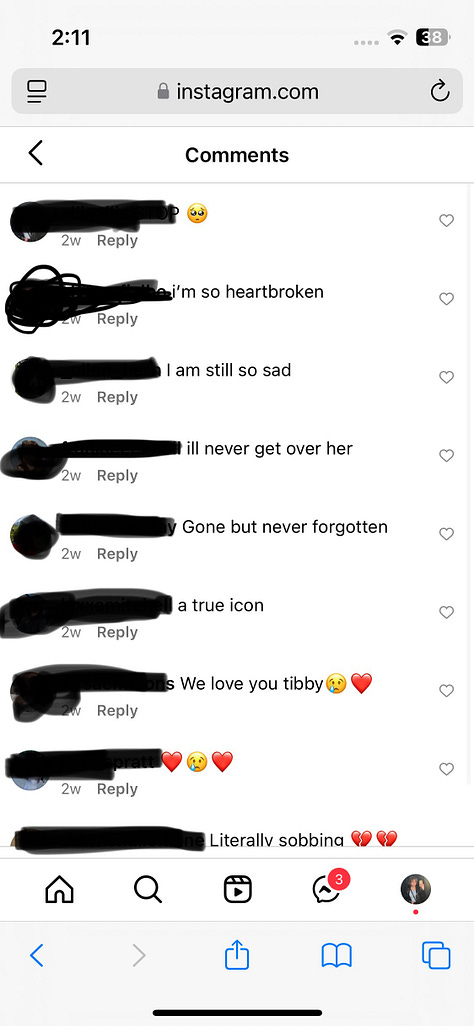Image resolution: width=474 pixels, height=1026 pixels.
Task: Reply to the comment with the pleading-face emoji
Action: (117, 240)
